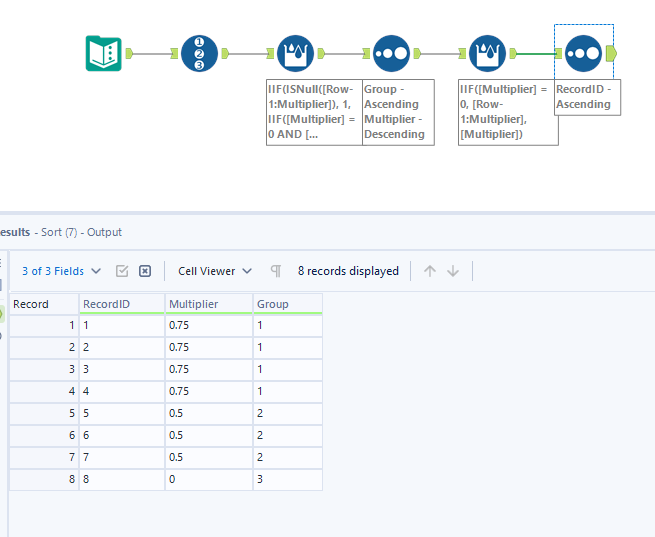Select the final Sort tool by RecordID

point(583,53)
